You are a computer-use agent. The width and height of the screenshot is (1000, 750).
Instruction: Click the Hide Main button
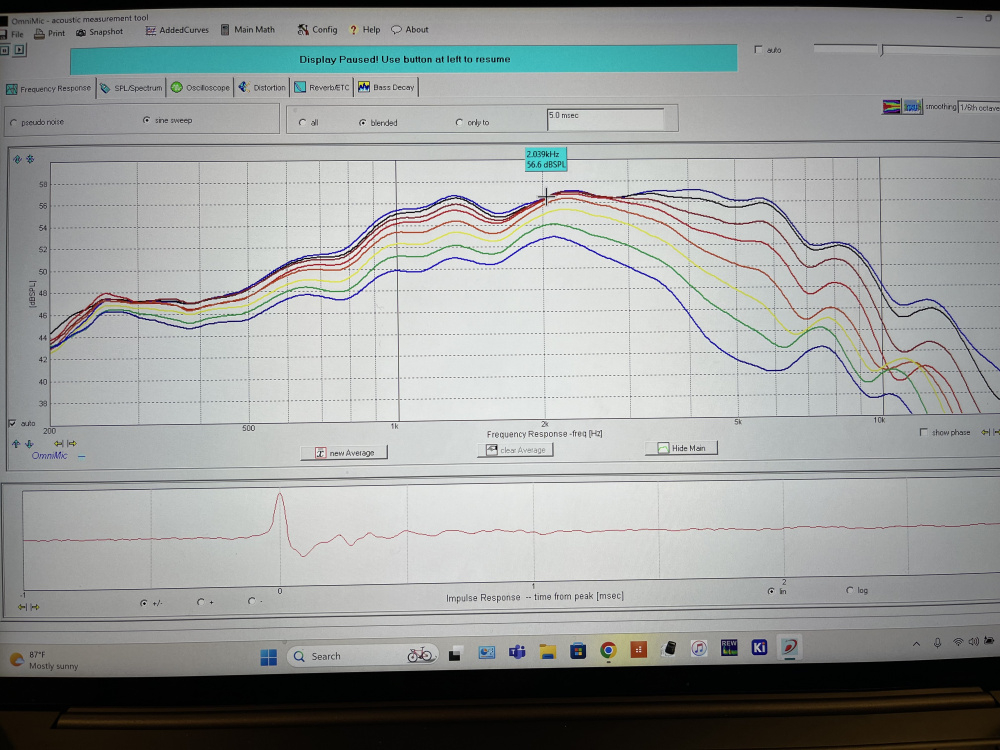click(x=681, y=448)
